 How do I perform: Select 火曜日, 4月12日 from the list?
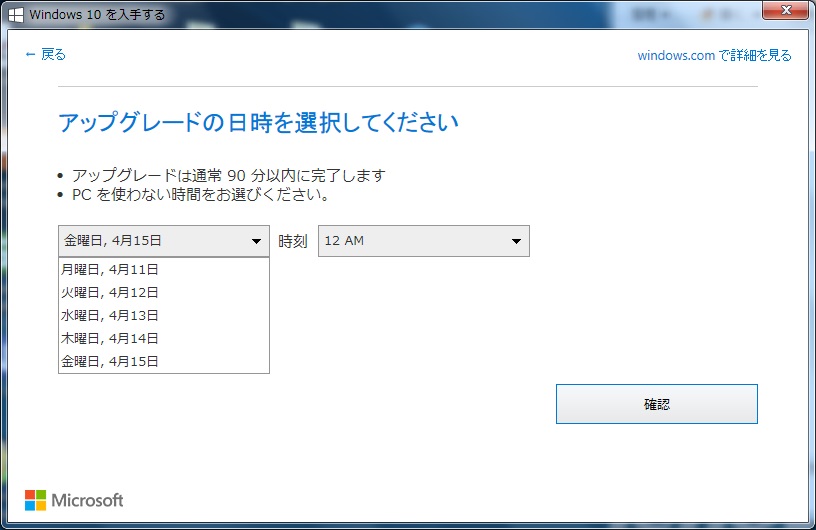pos(164,292)
